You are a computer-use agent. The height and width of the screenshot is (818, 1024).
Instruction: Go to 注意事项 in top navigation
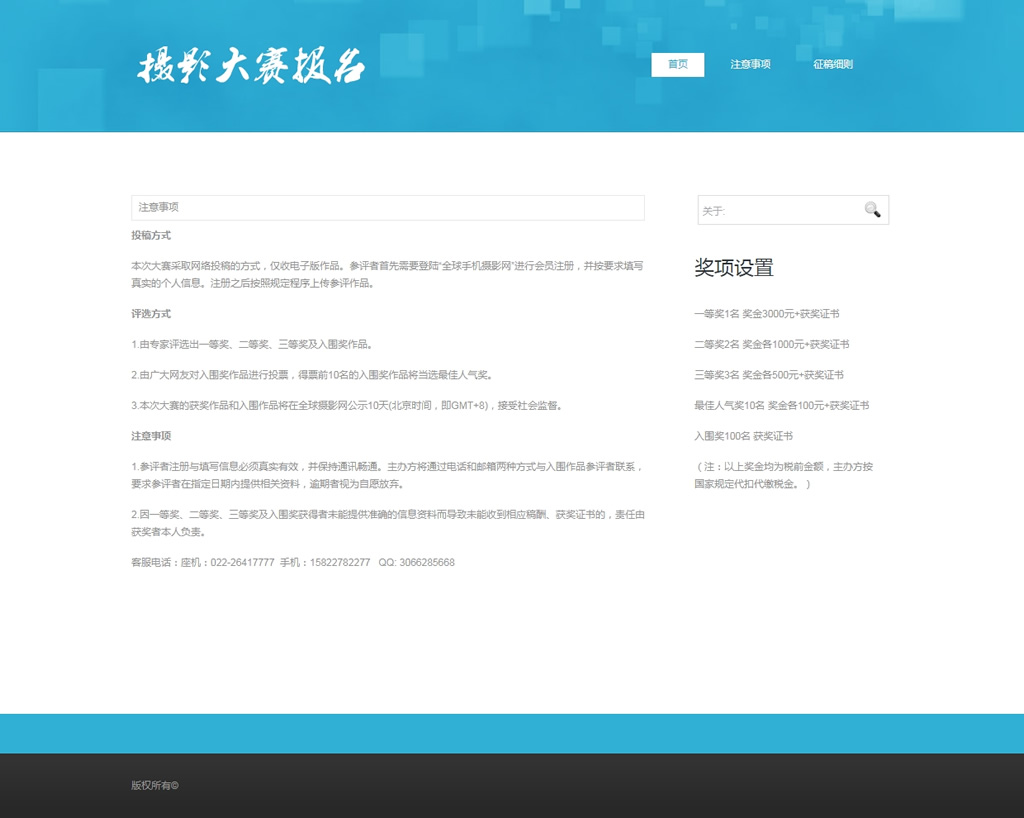click(x=750, y=65)
